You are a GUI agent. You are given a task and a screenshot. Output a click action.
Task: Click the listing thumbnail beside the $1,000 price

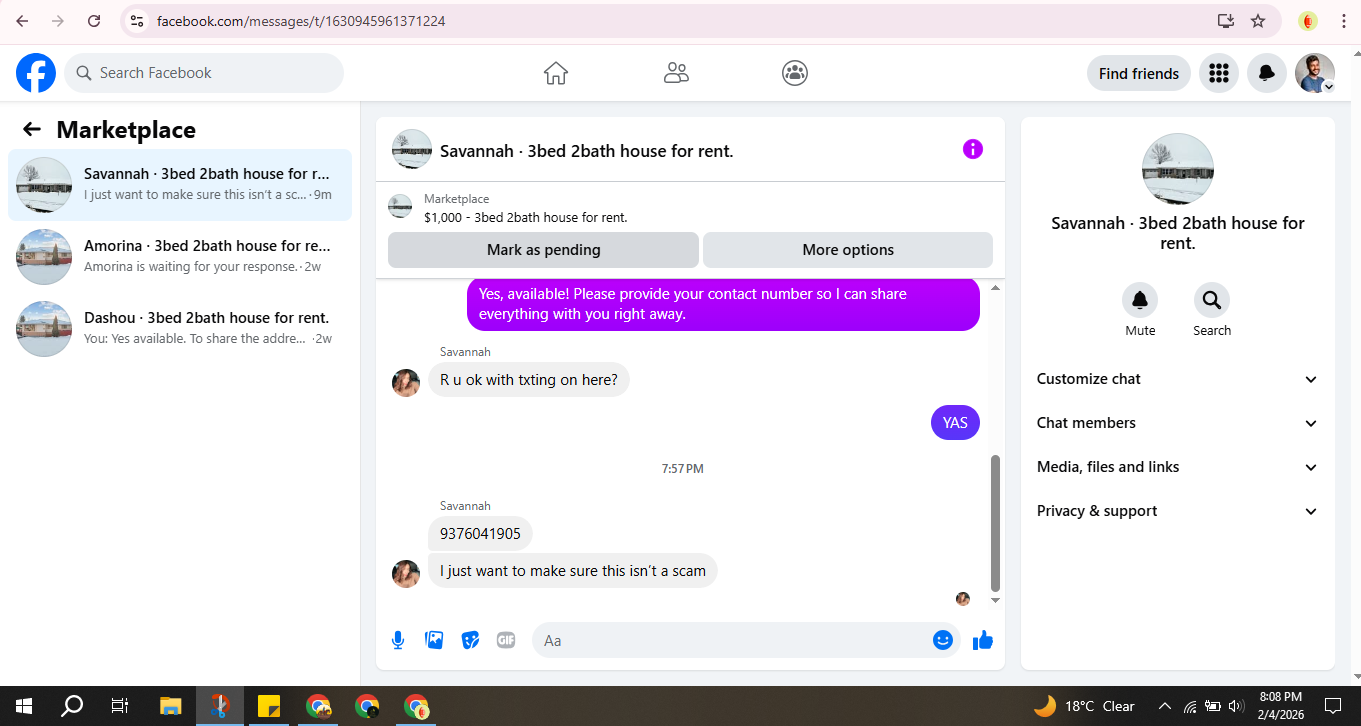click(400, 207)
